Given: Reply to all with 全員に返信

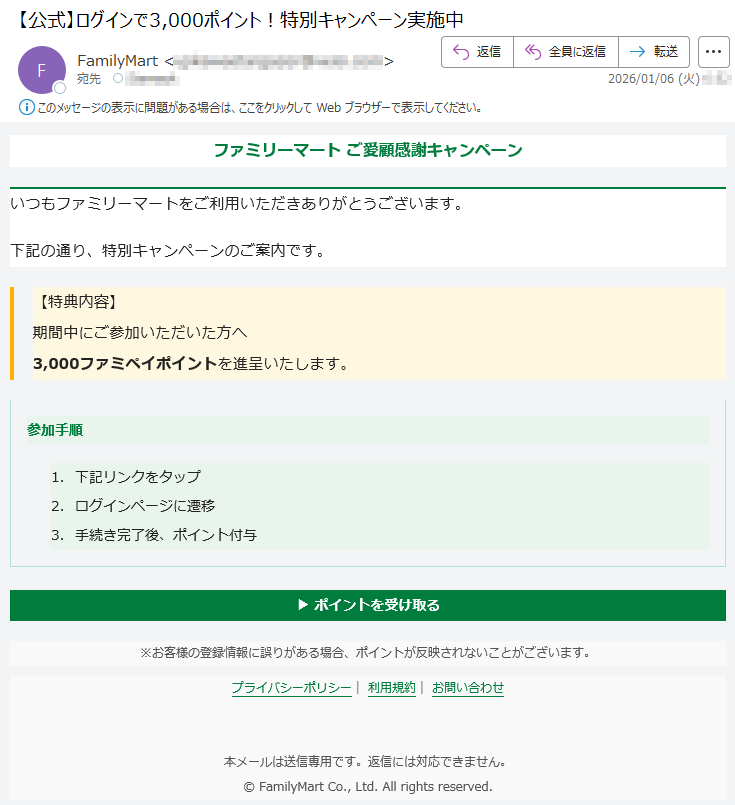Looking at the screenshot, I should [565, 52].
